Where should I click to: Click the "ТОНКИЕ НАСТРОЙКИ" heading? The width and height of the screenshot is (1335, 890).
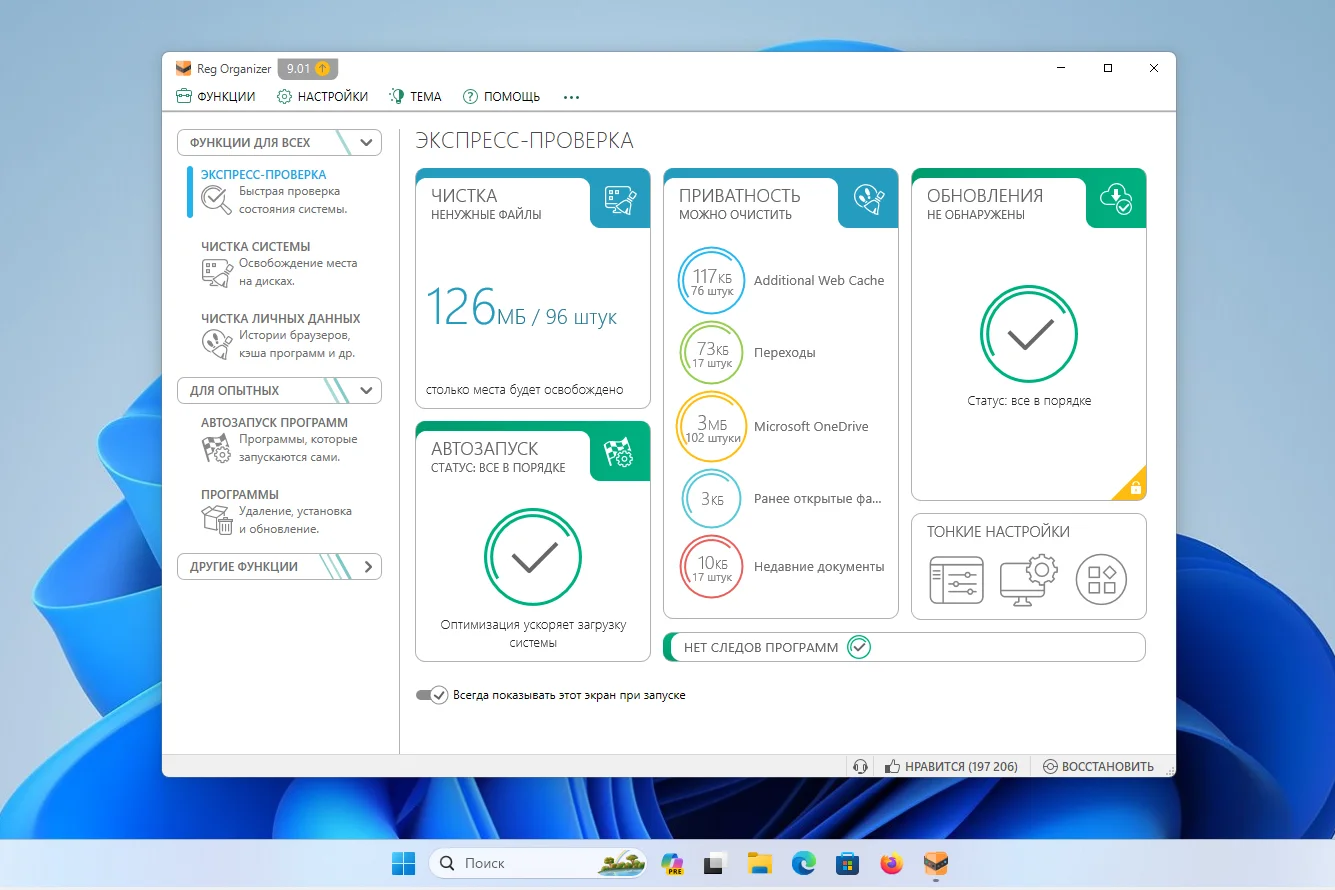click(x=998, y=532)
